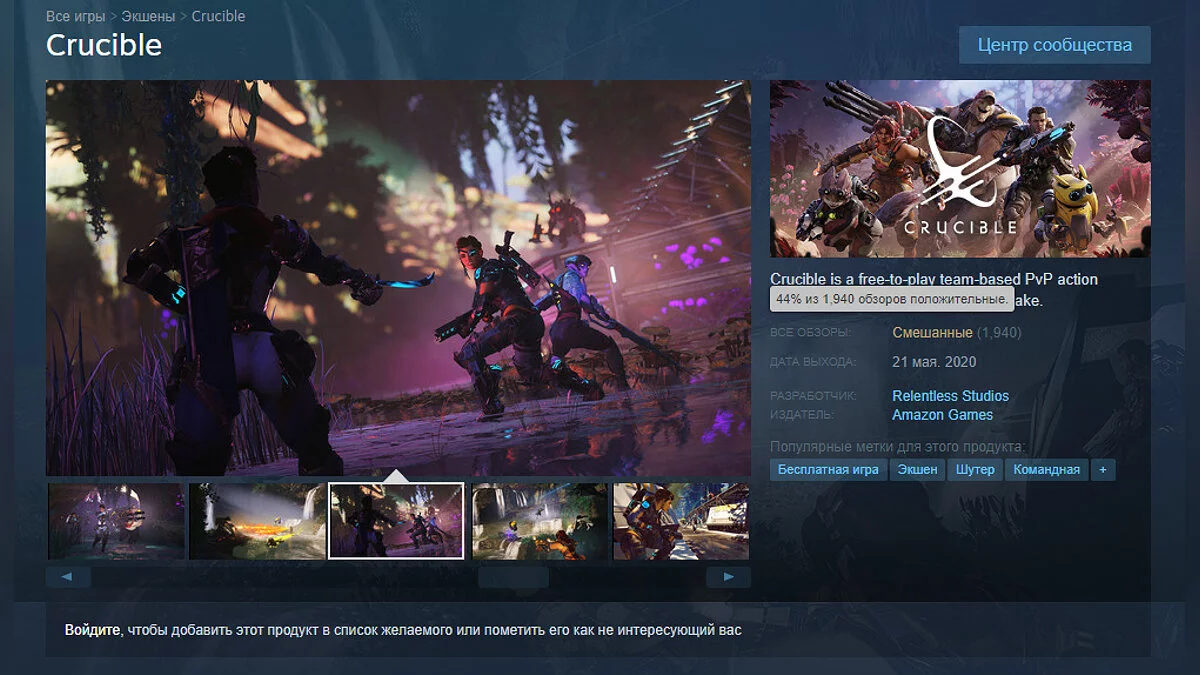The height and width of the screenshot is (675, 1200).
Task: Click the main large game screenshot
Action: click(x=398, y=277)
